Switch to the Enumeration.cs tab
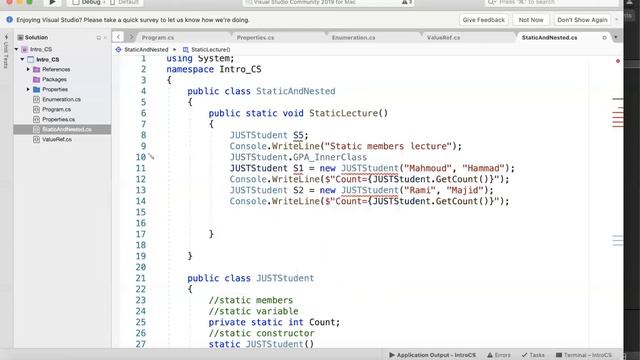This screenshot has height=360, width=640. (x=353, y=38)
